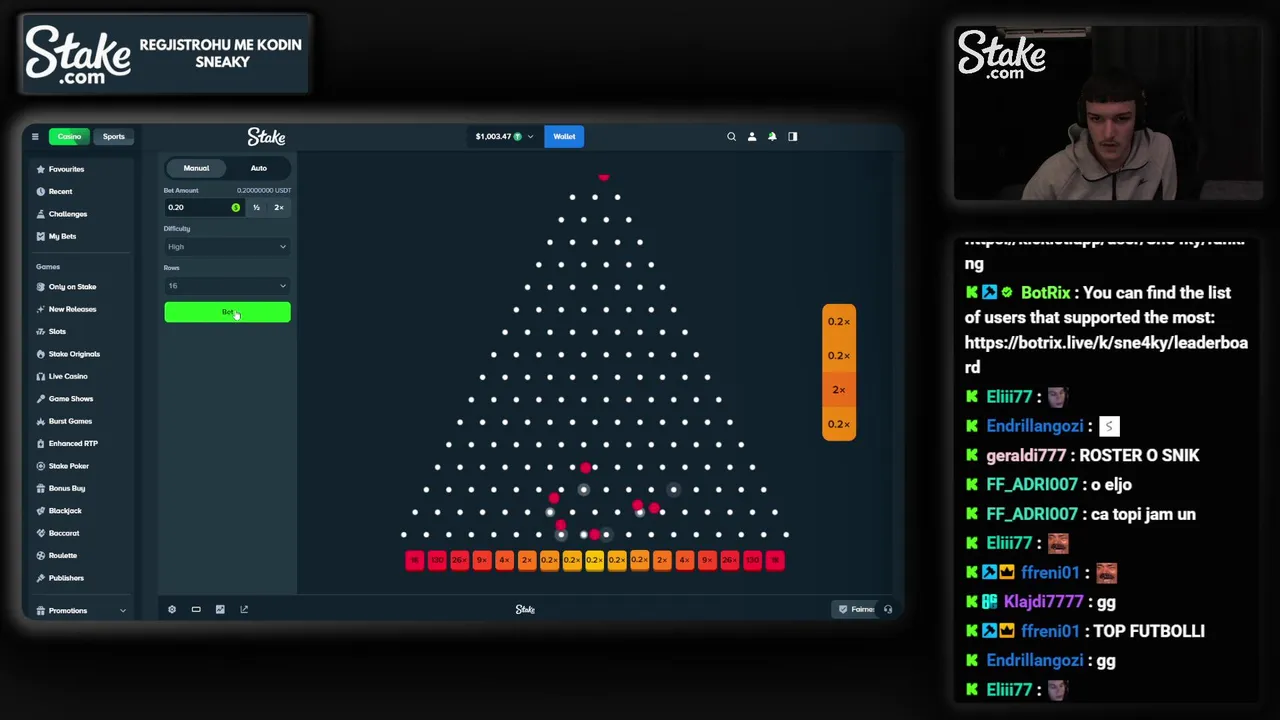Expand the balance currency dropdown
Screen dimensions: 1280x720
click(530, 137)
